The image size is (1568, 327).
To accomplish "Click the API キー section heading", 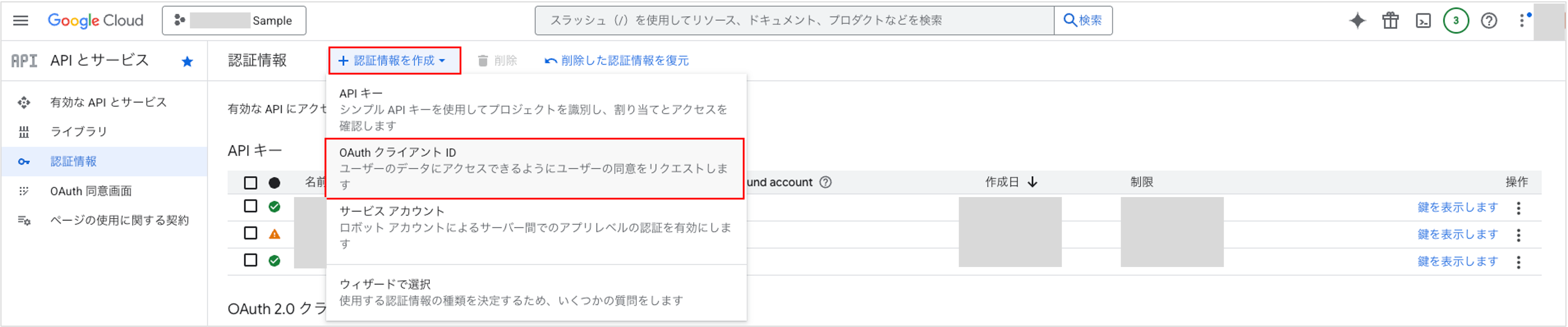I will [x=254, y=151].
